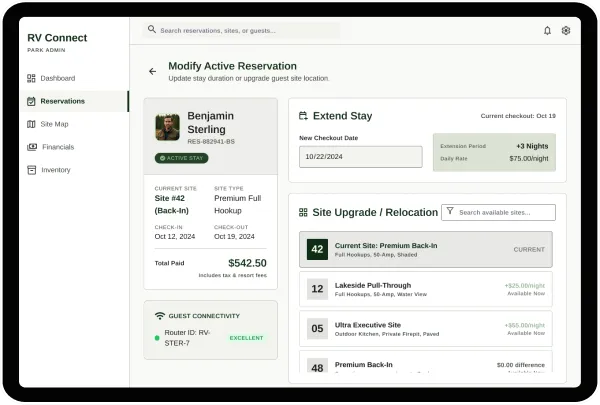The height and width of the screenshot is (405, 600).
Task: Click the green router status dot
Action: click(157, 338)
